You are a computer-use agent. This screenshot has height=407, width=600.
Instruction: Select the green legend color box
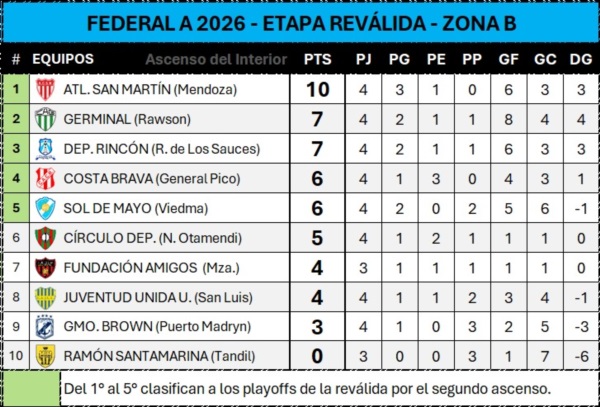(x=31, y=388)
